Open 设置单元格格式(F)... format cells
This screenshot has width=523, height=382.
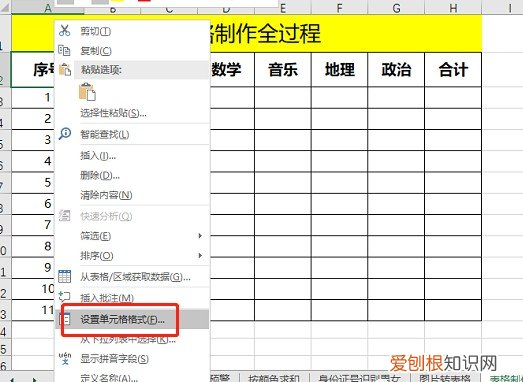click(132, 319)
